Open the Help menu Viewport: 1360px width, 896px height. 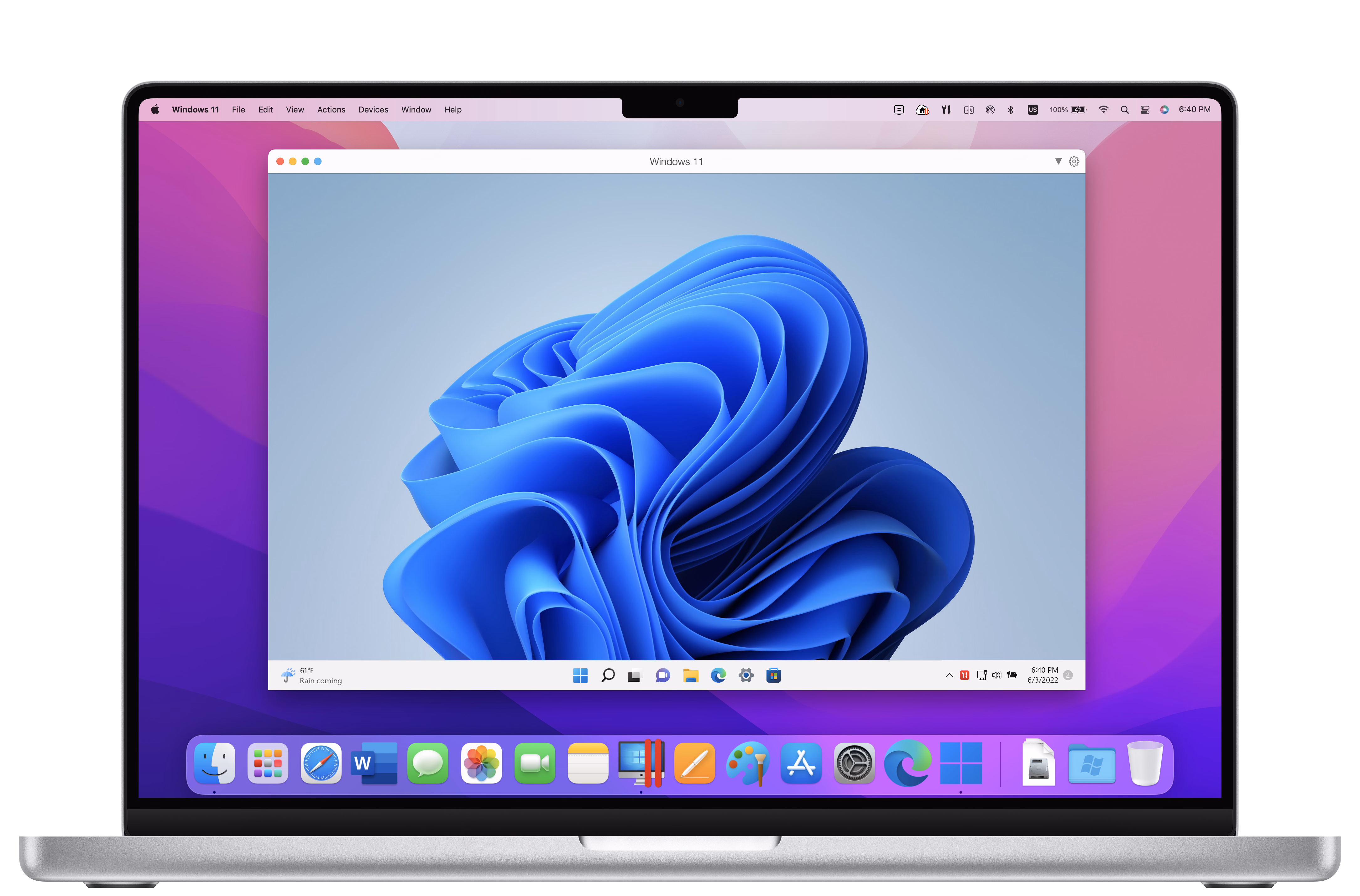point(452,110)
